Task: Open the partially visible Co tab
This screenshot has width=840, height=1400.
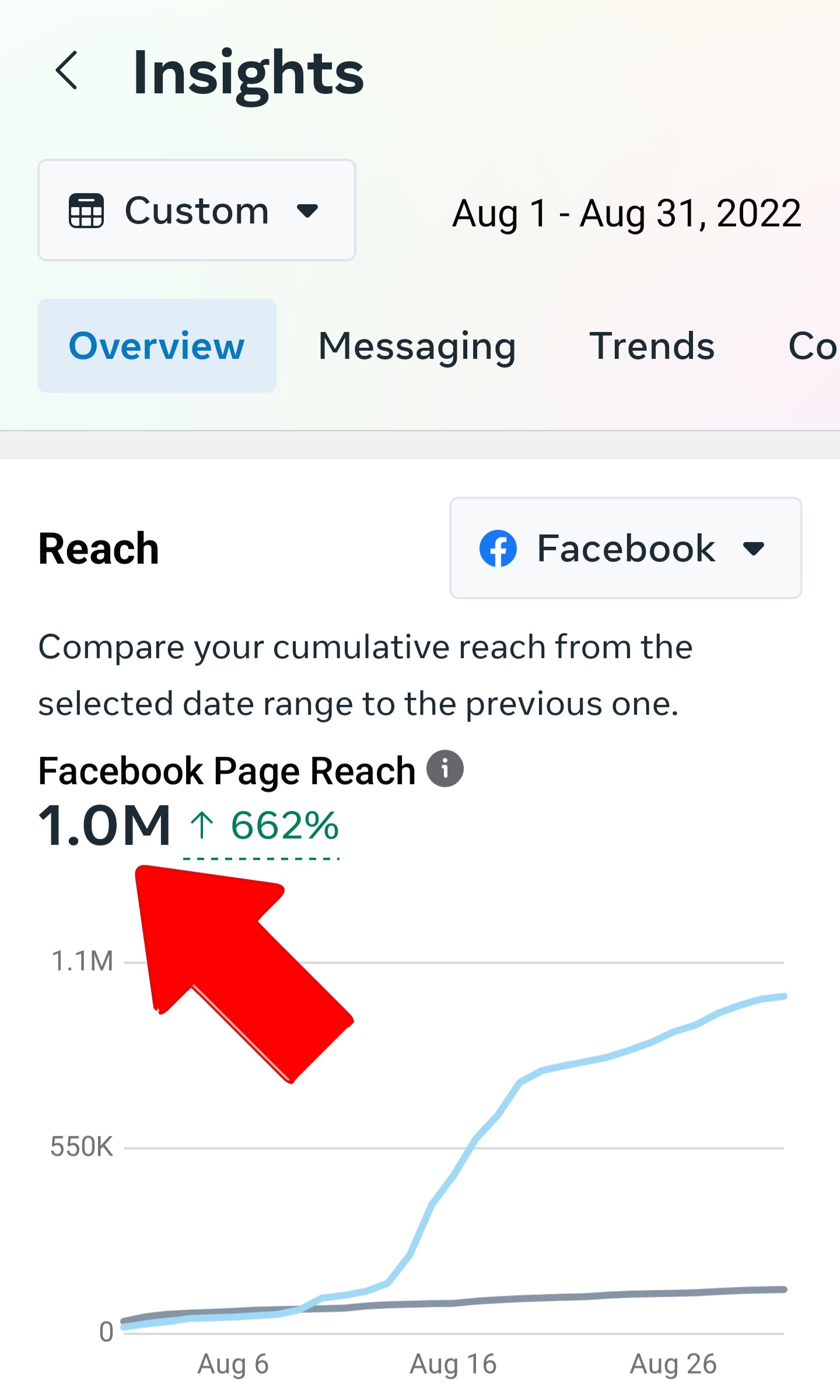Action: click(813, 346)
